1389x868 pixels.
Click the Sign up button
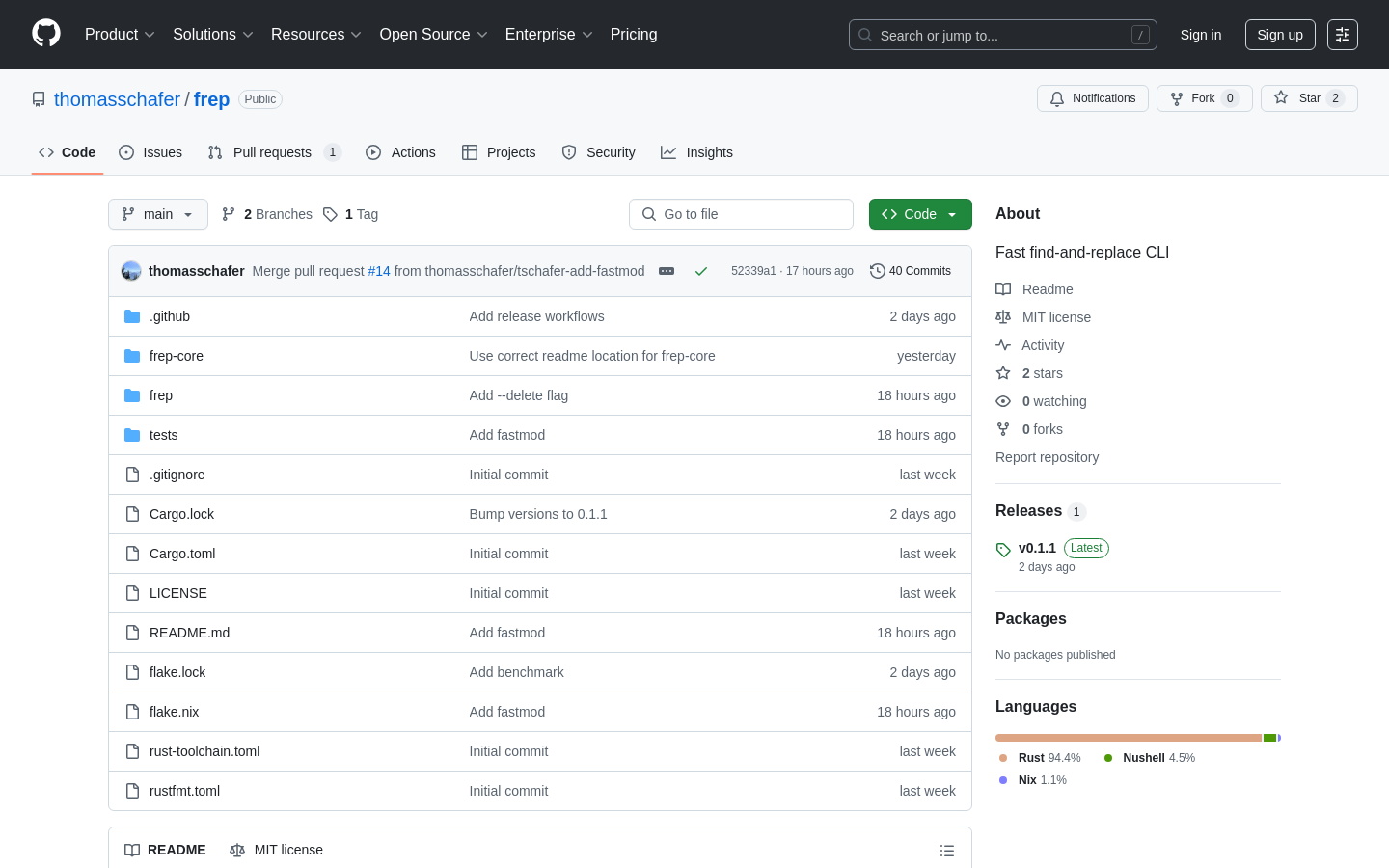coord(1280,35)
